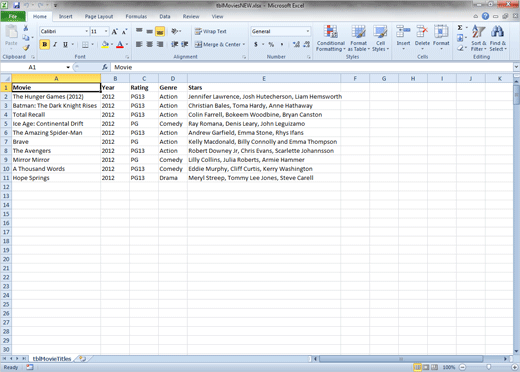
Task: Click the Increase Font Size icon
Action: pyautogui.click(x=114, y=32)
